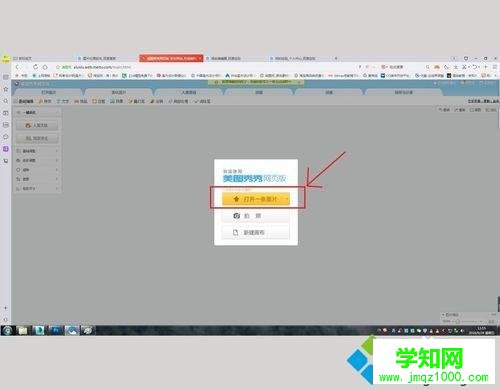
Task: Click the yellow "打开一张图片" button
Action: point(256,199)
